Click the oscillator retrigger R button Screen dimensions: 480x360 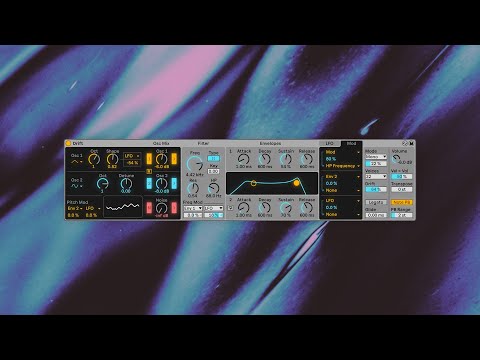pyautogui.click(x=149, y=171)
